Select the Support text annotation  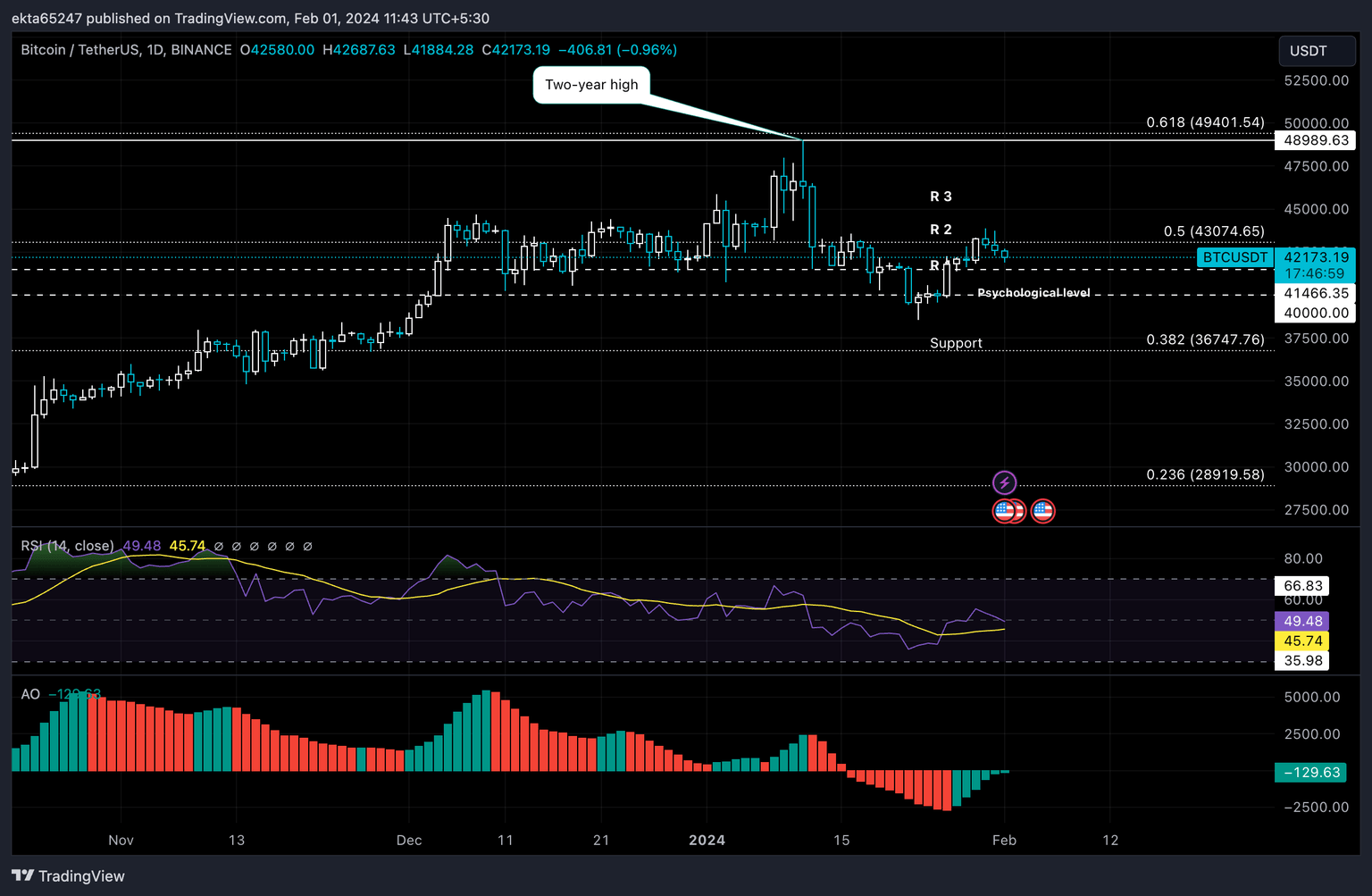coord(956,343)
